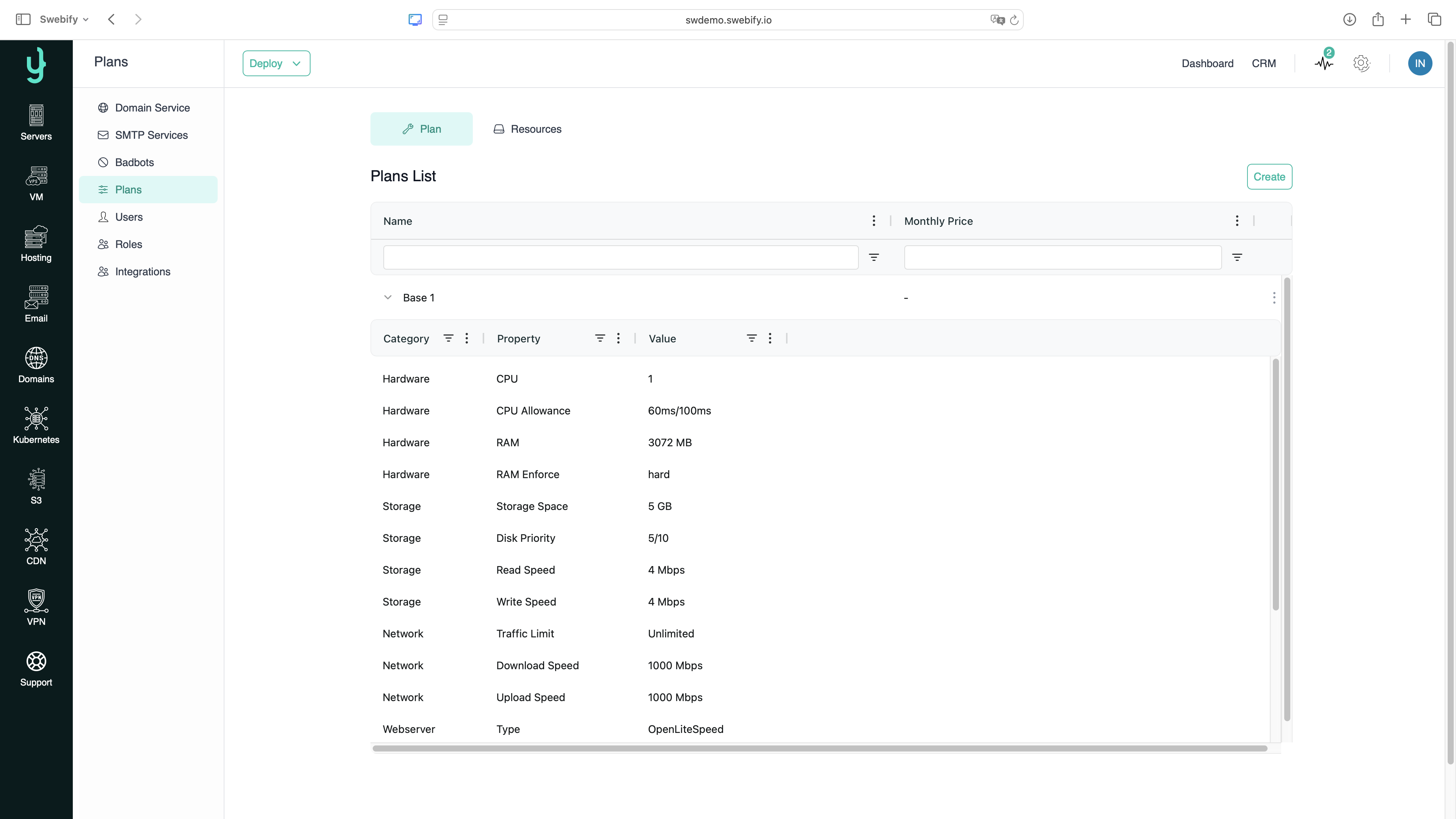Filter the Property column
The height and width of the screenshot is (819, 1456).
tap(600, 339)
